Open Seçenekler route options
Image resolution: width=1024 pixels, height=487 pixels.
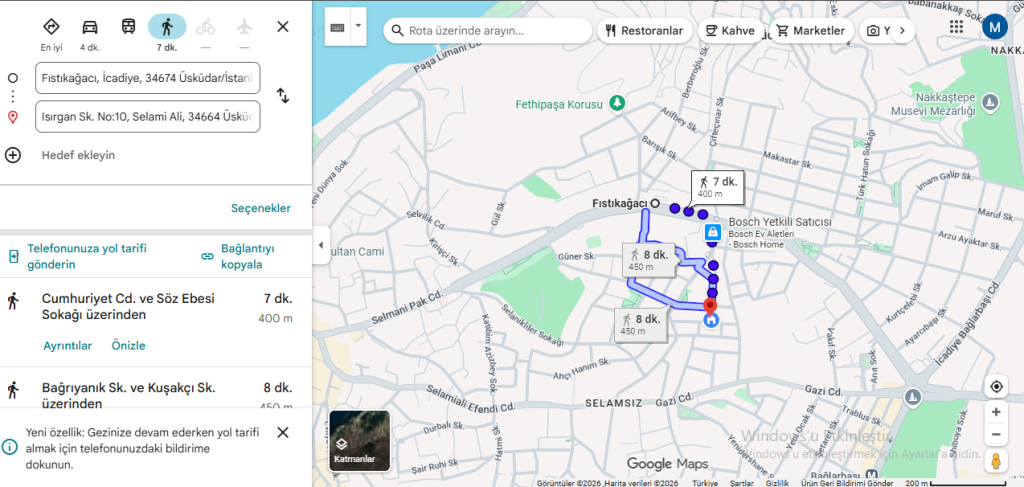pyautogui.click(x=261, y=208)
